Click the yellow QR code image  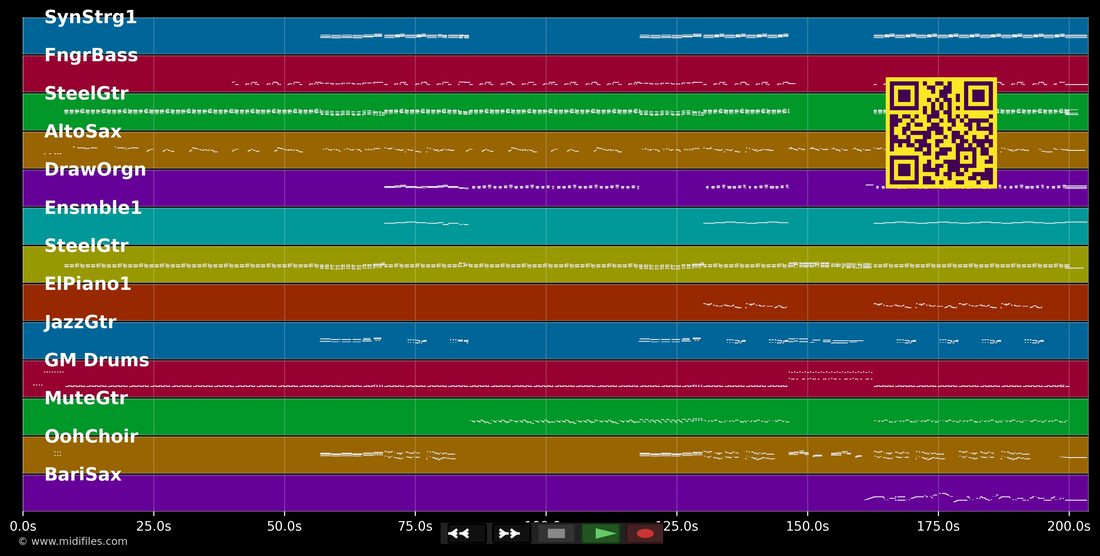[941, 133]
